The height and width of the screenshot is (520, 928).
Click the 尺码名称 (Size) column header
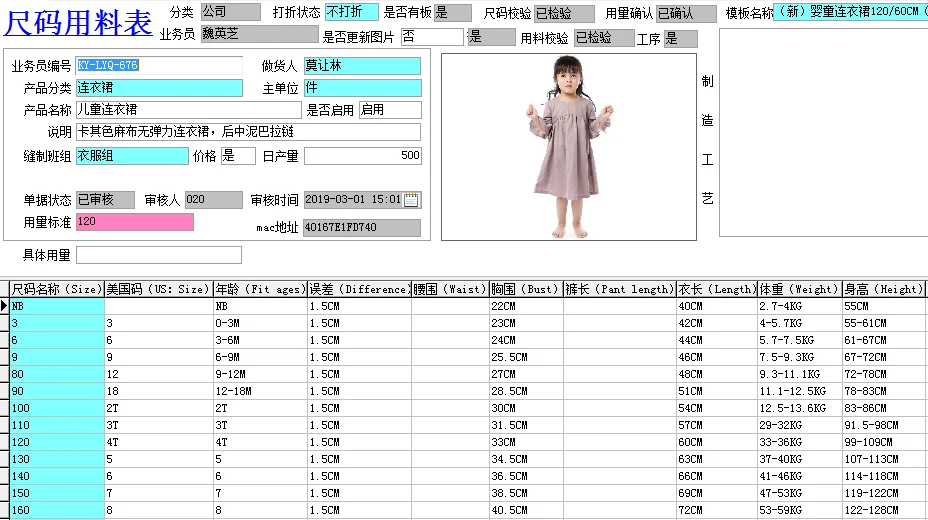(57, 289)
